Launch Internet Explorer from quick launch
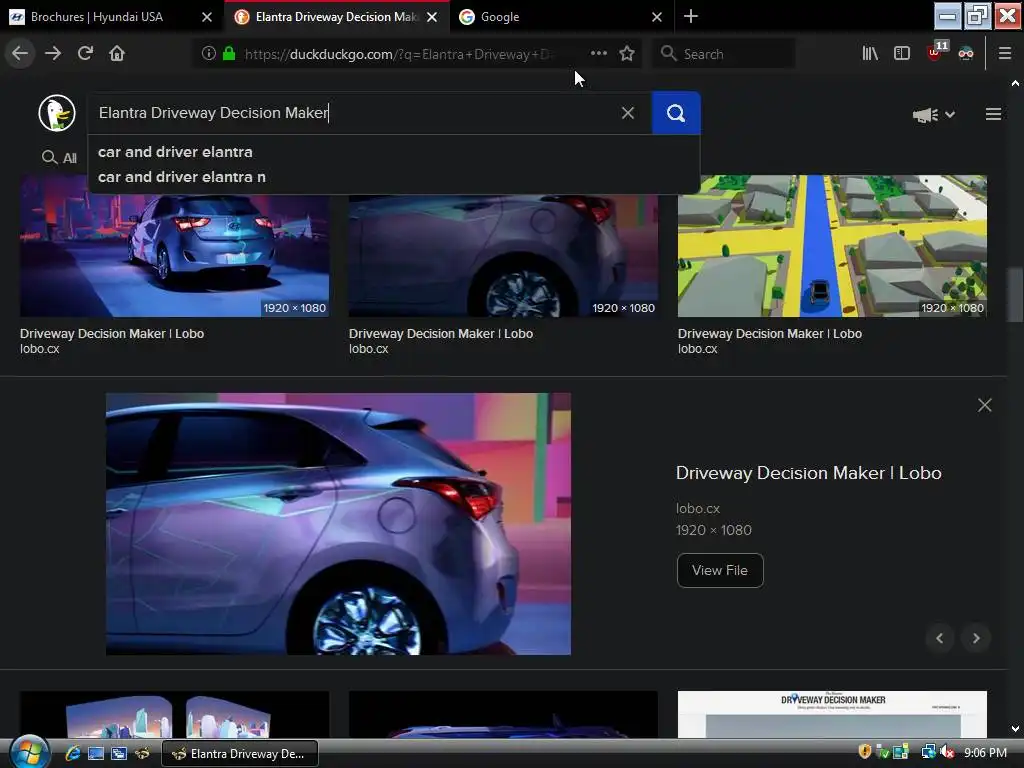 point(72,754)
